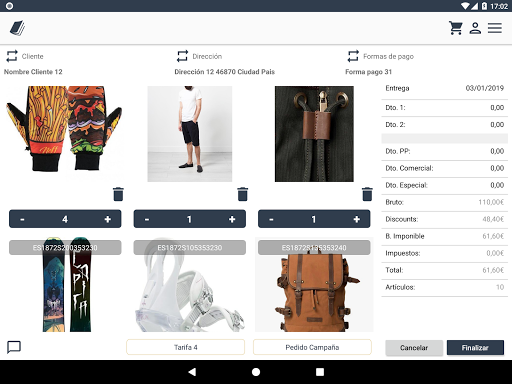Change Formas de pago via swap icon
512x384 pixels.
click(353, 56)
